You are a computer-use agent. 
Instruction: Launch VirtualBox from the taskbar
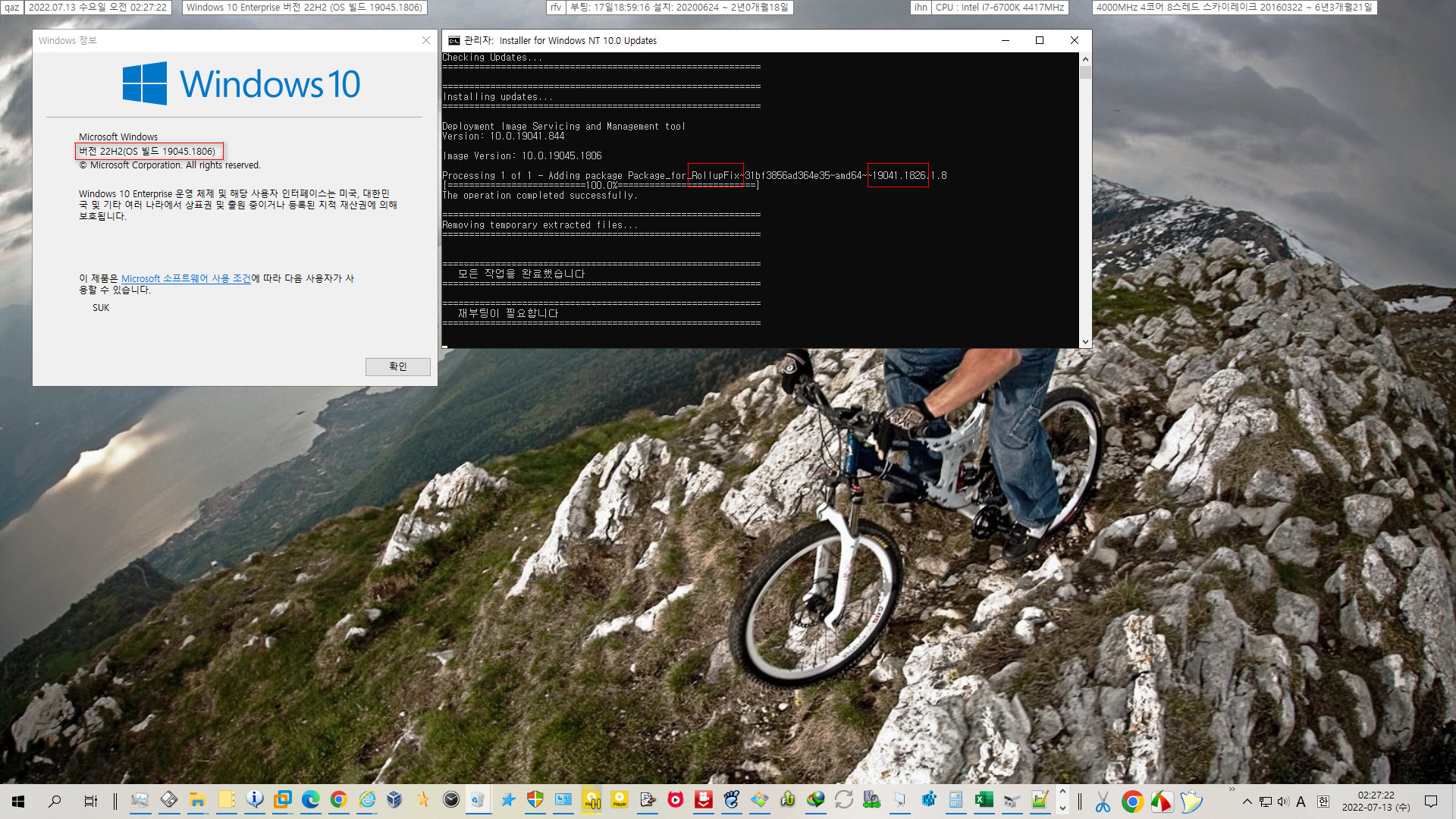coord(394,800)
